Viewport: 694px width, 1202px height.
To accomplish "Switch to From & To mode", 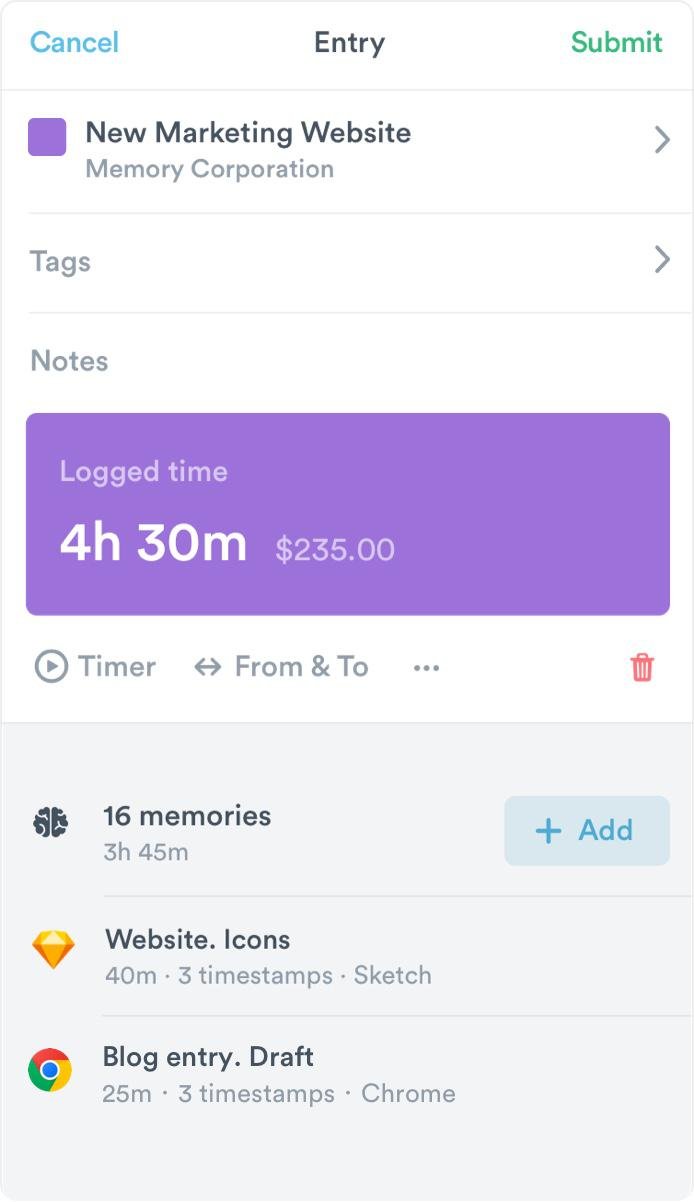I will pos(301,667).
